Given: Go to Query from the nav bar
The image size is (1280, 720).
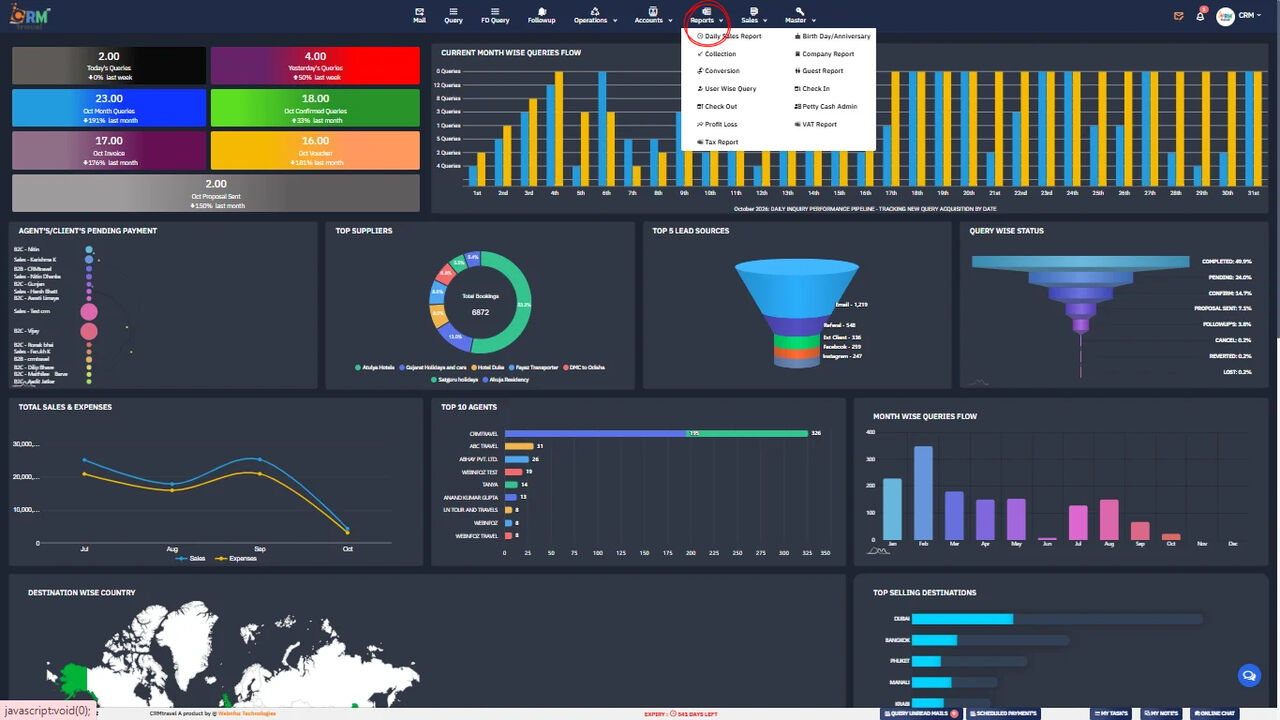Looking at the screenshot, I should click(x=453, y=15).
